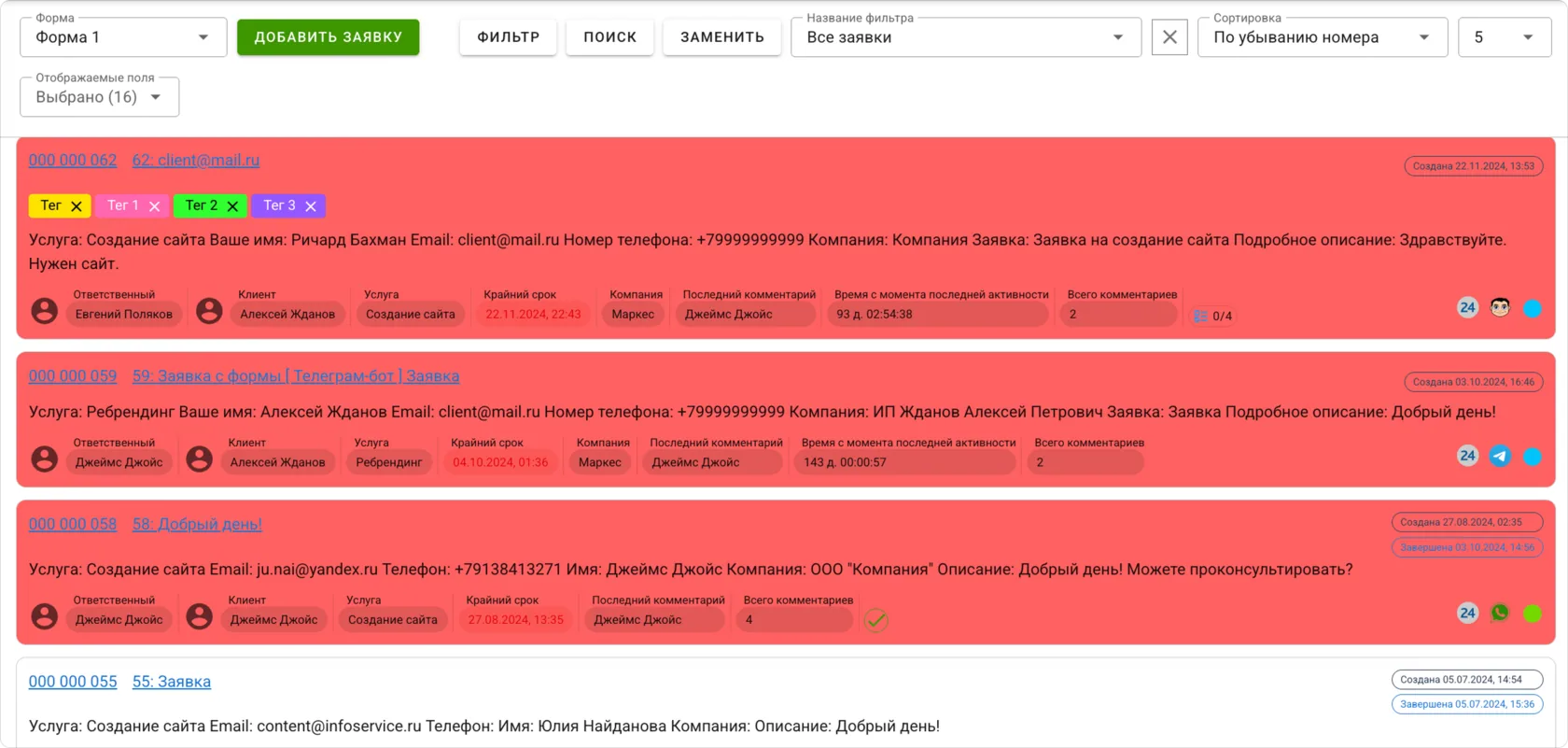Click the green status dot on request 058
This screenshot has height=748, width=1568.
click(1532, 614)
